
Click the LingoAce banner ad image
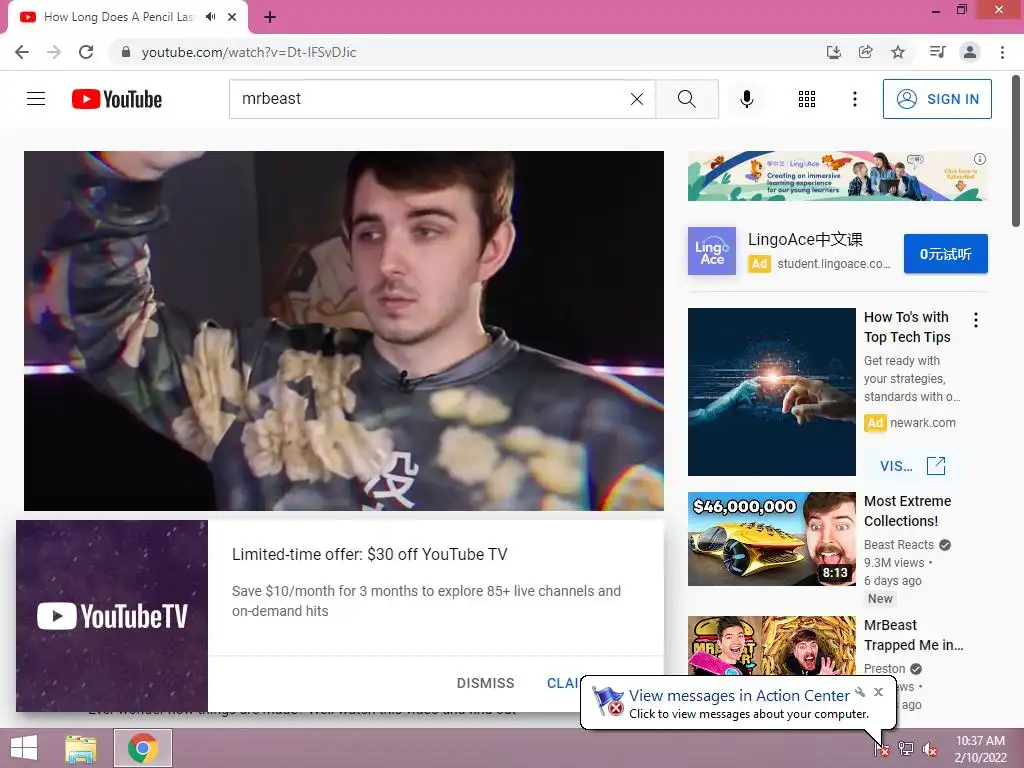tap(837, 176)
